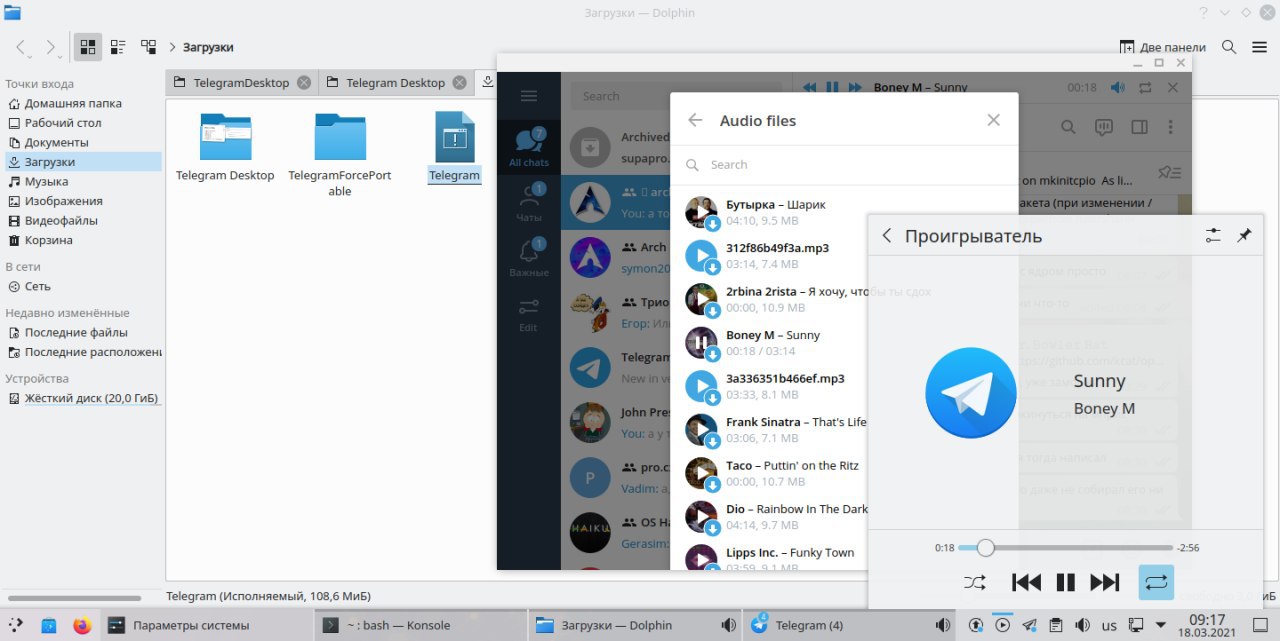Toggle shuffle in Проигрыватель widget
Viewport: 1280px width, 641px height.
[975, 582]
